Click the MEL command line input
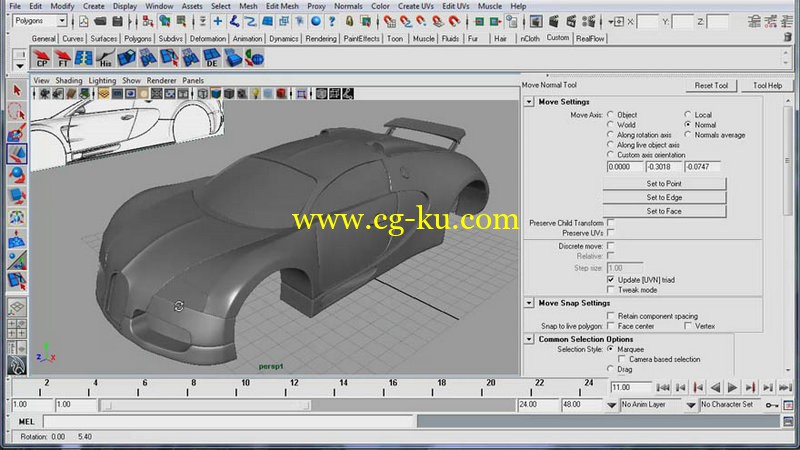800x450 pixels. tap(229, 421)
